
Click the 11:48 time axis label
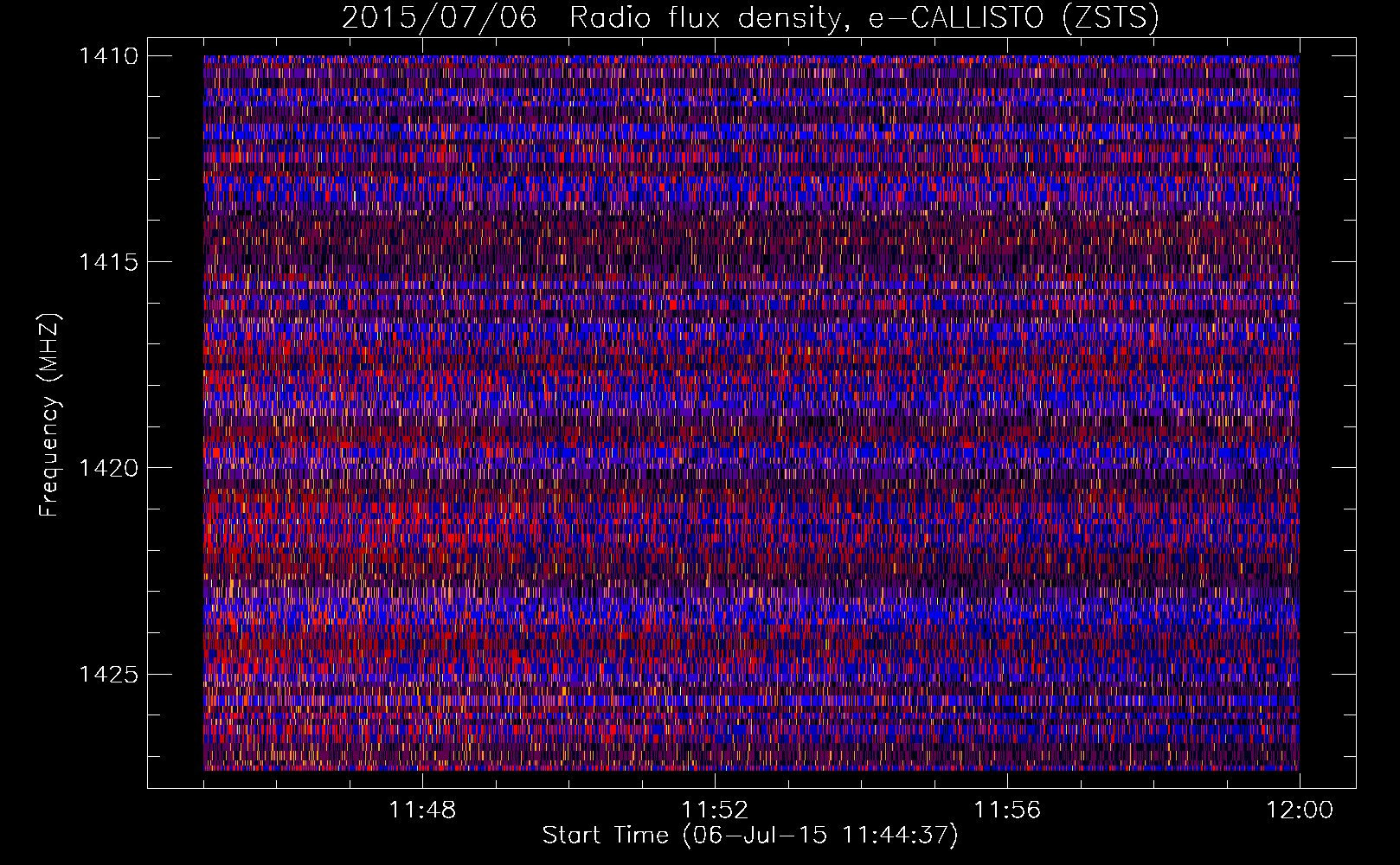422,811
